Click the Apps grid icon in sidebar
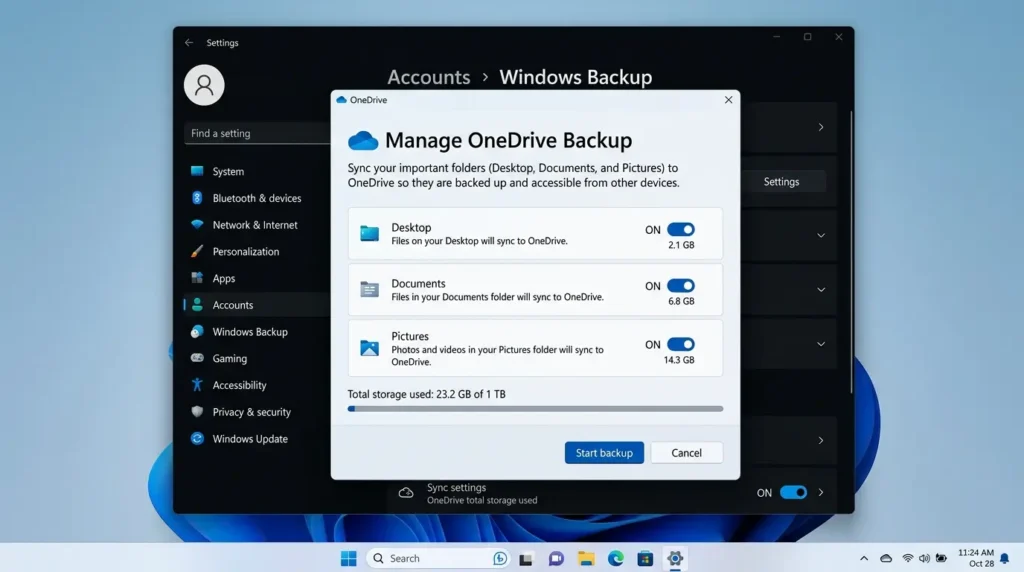Image resolution: width=1024 pixels, height=572 pixels. 197,278
